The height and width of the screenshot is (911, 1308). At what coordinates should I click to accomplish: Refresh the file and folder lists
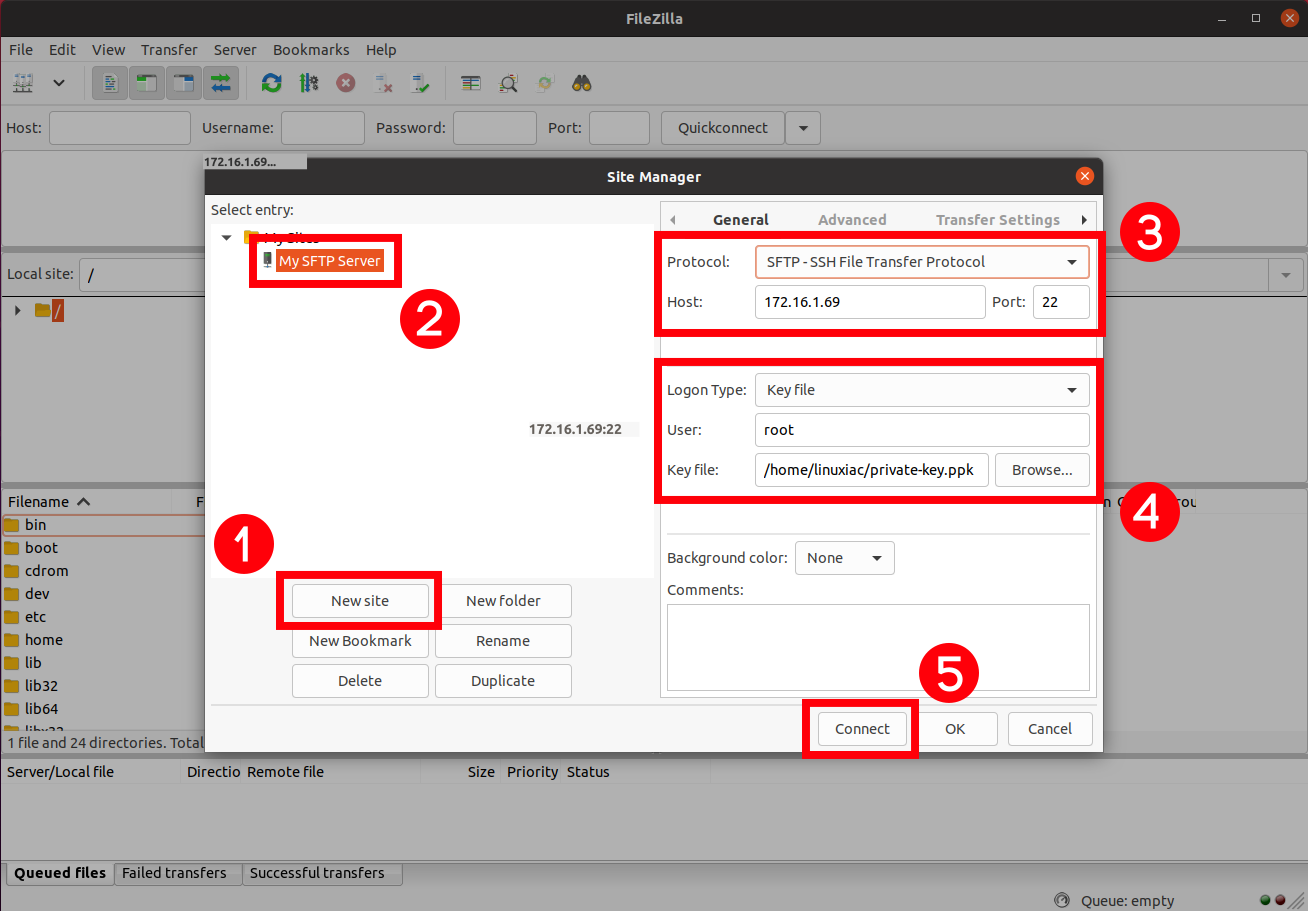pos(271,82)
